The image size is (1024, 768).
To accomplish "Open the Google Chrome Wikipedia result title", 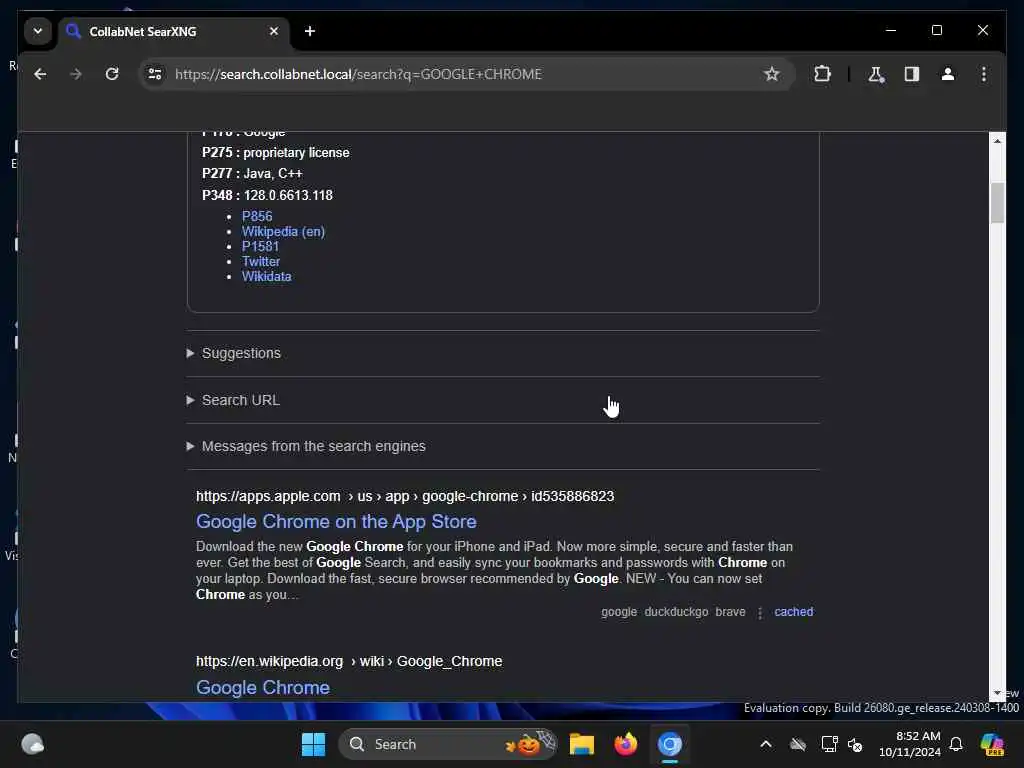I will pyautogui.click(x=263, y=688).
